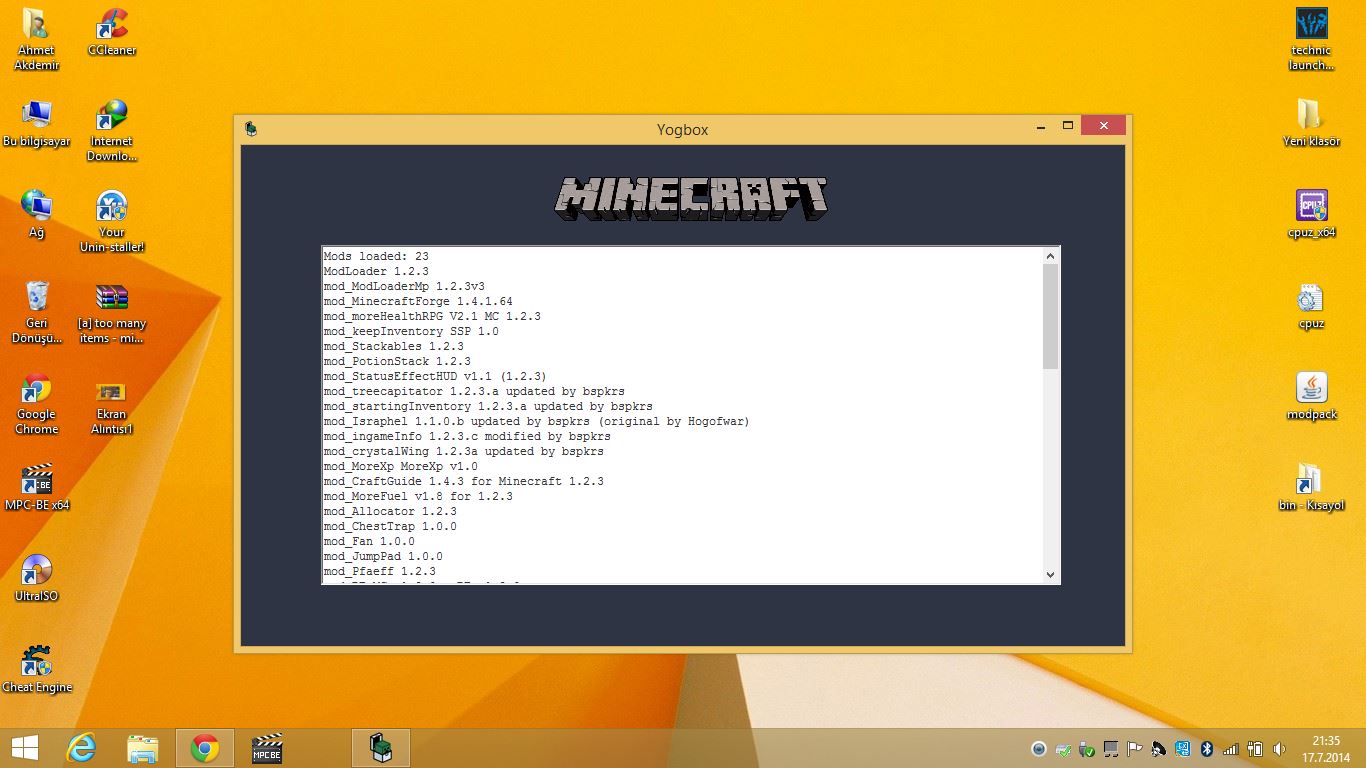Open network signal tray icon
The image size is (1366, 768).
click(x=1230, y=749)
